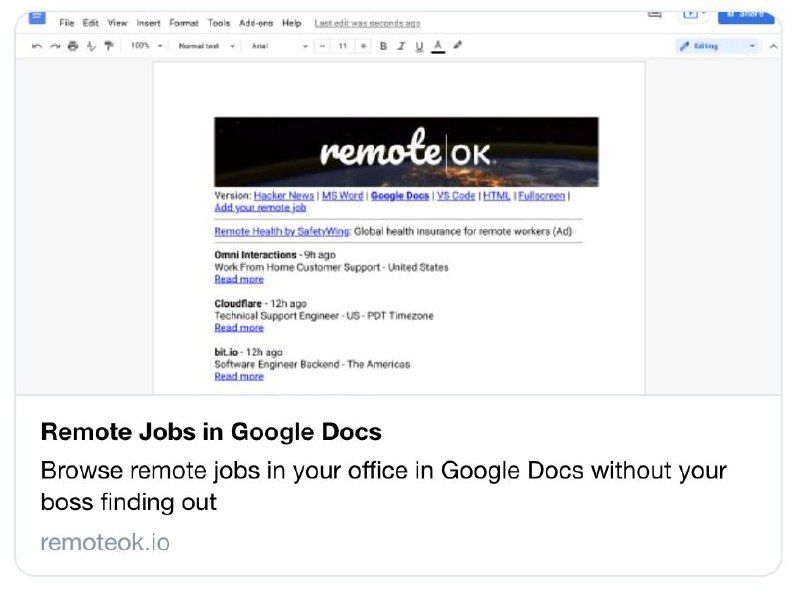Click the Remote Jobs in Google Docs title

tap(211, 432)
